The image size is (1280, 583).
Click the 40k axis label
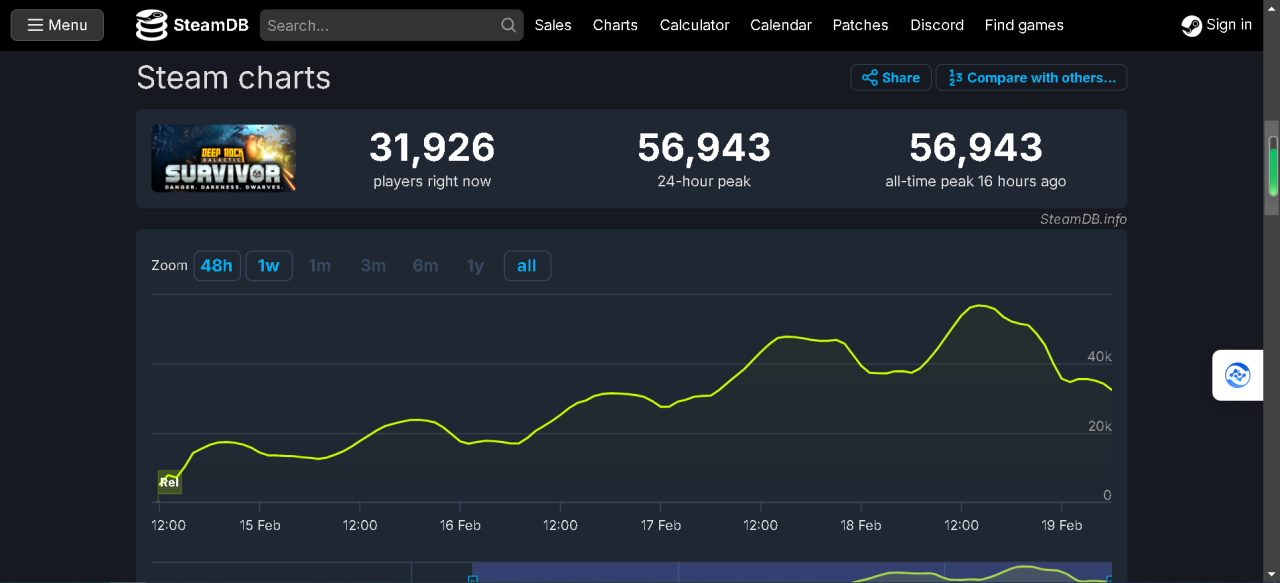click(1099, 357)
